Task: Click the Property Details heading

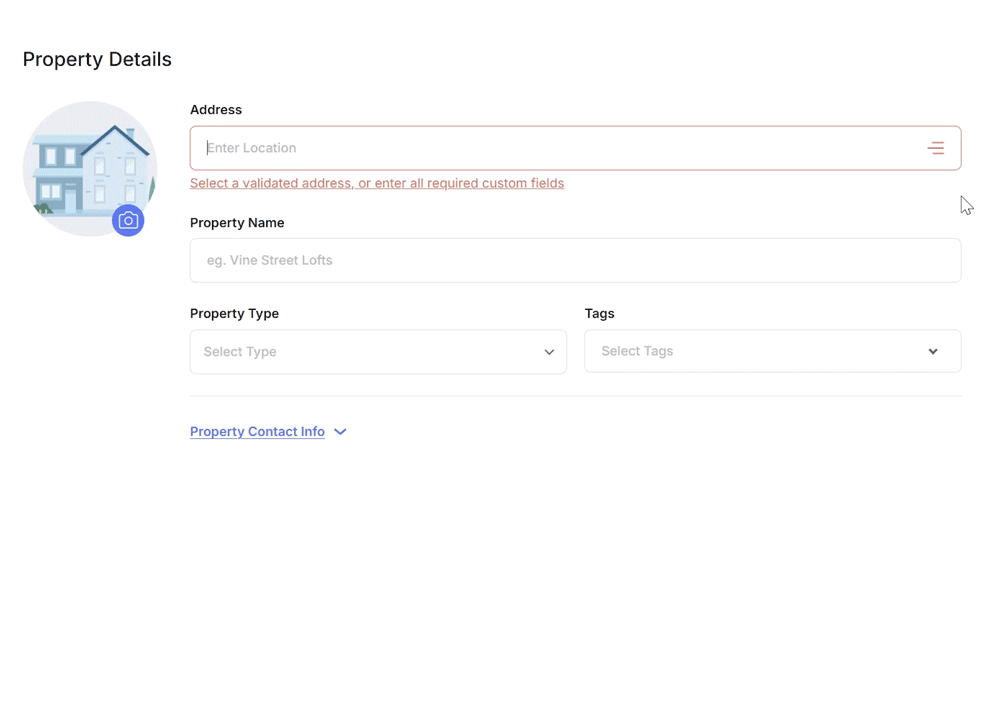Action: point(97,59)
